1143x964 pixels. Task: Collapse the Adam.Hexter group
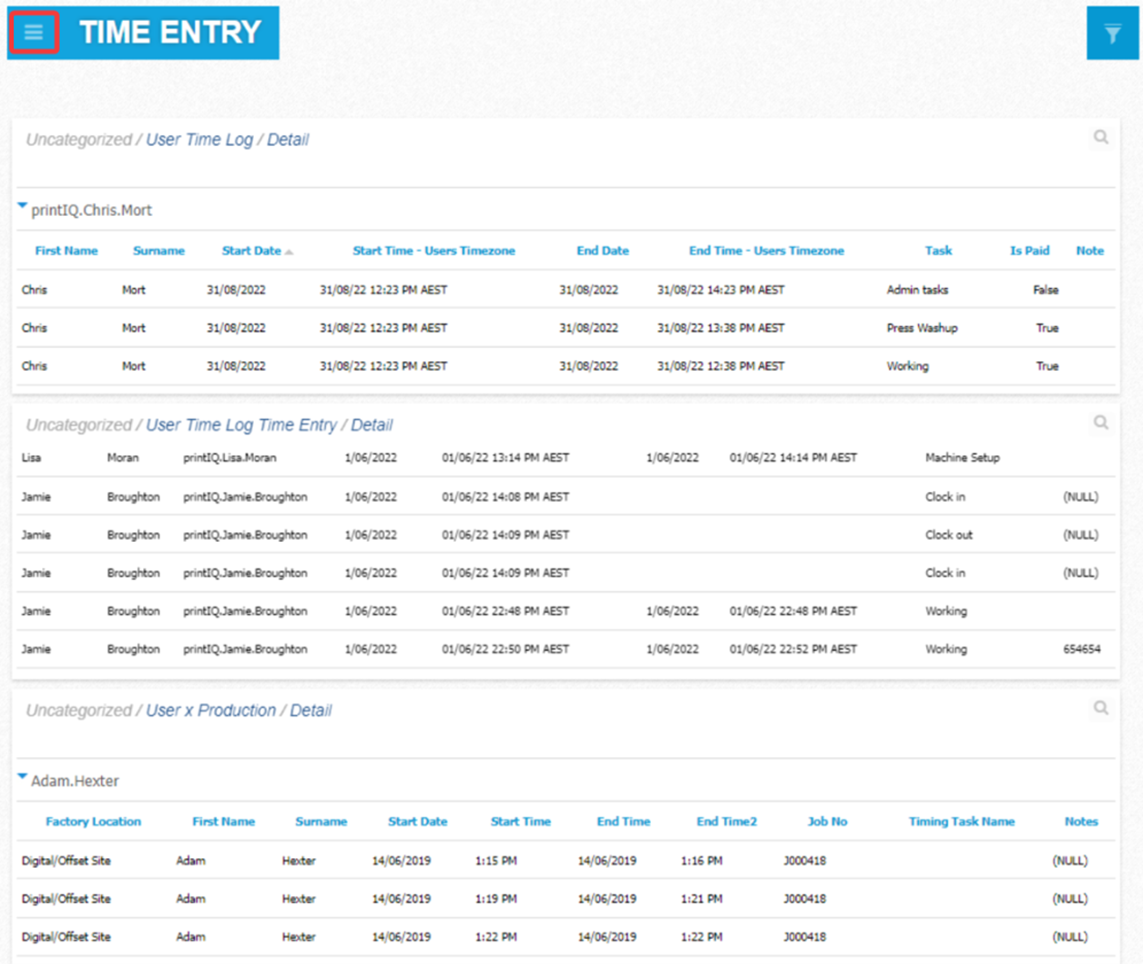22,777
